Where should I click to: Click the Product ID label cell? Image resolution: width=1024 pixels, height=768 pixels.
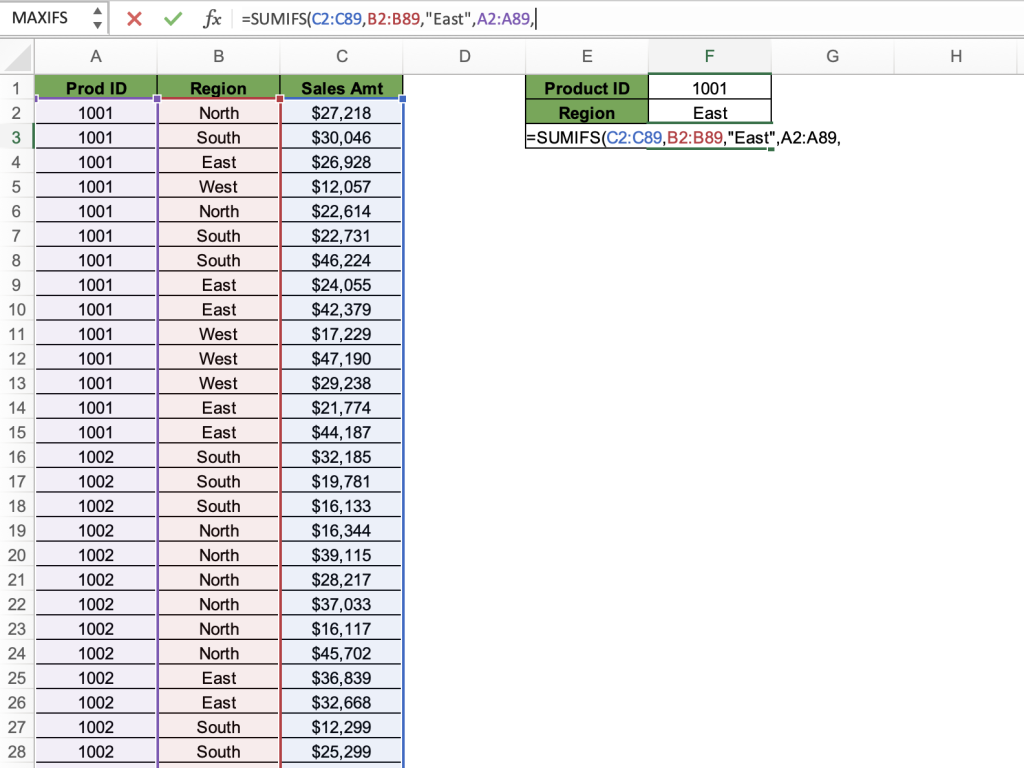point(587,88)
